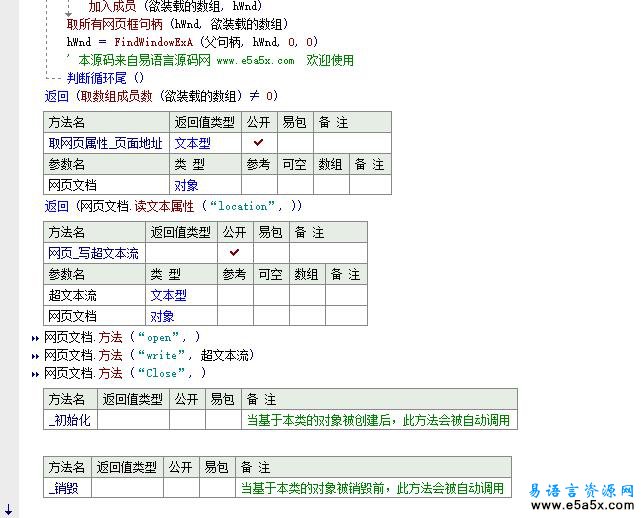
Task: Toggle 公开 checkmark for 网页_写超文本流
Action: [235, 253]
